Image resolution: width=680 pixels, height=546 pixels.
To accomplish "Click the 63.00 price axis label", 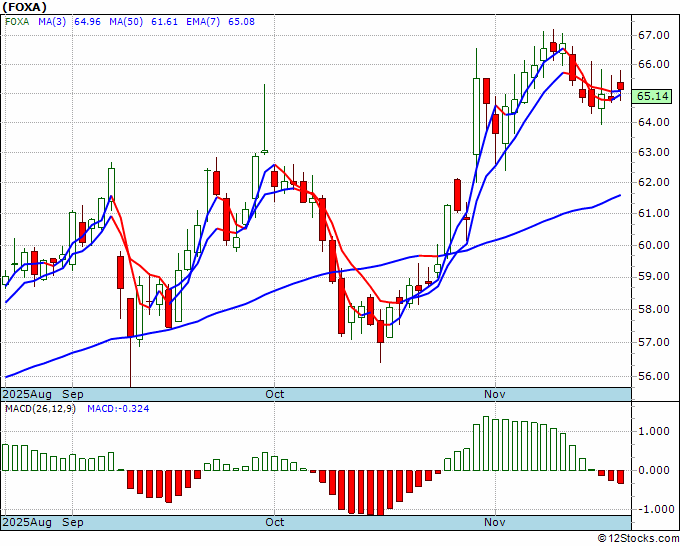I will click(x=654, y=152).
